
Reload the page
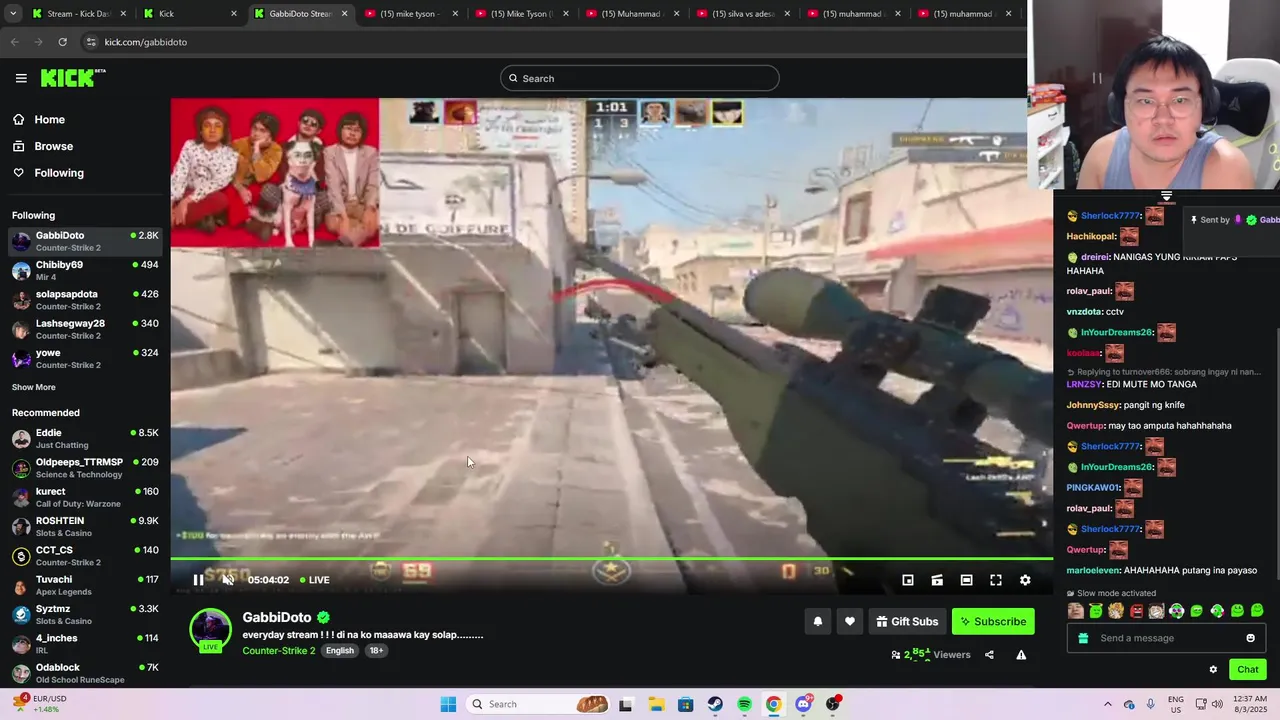pos(62,42)
